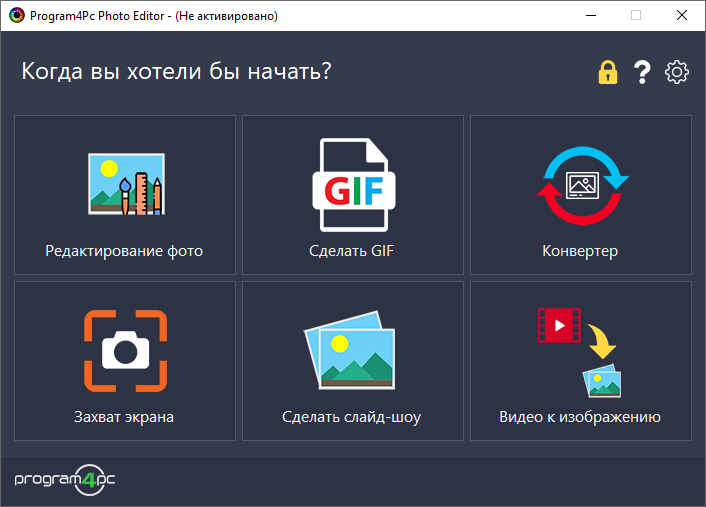
Task: Click the program4pc logo at bottom
Action: coord(65,480)
